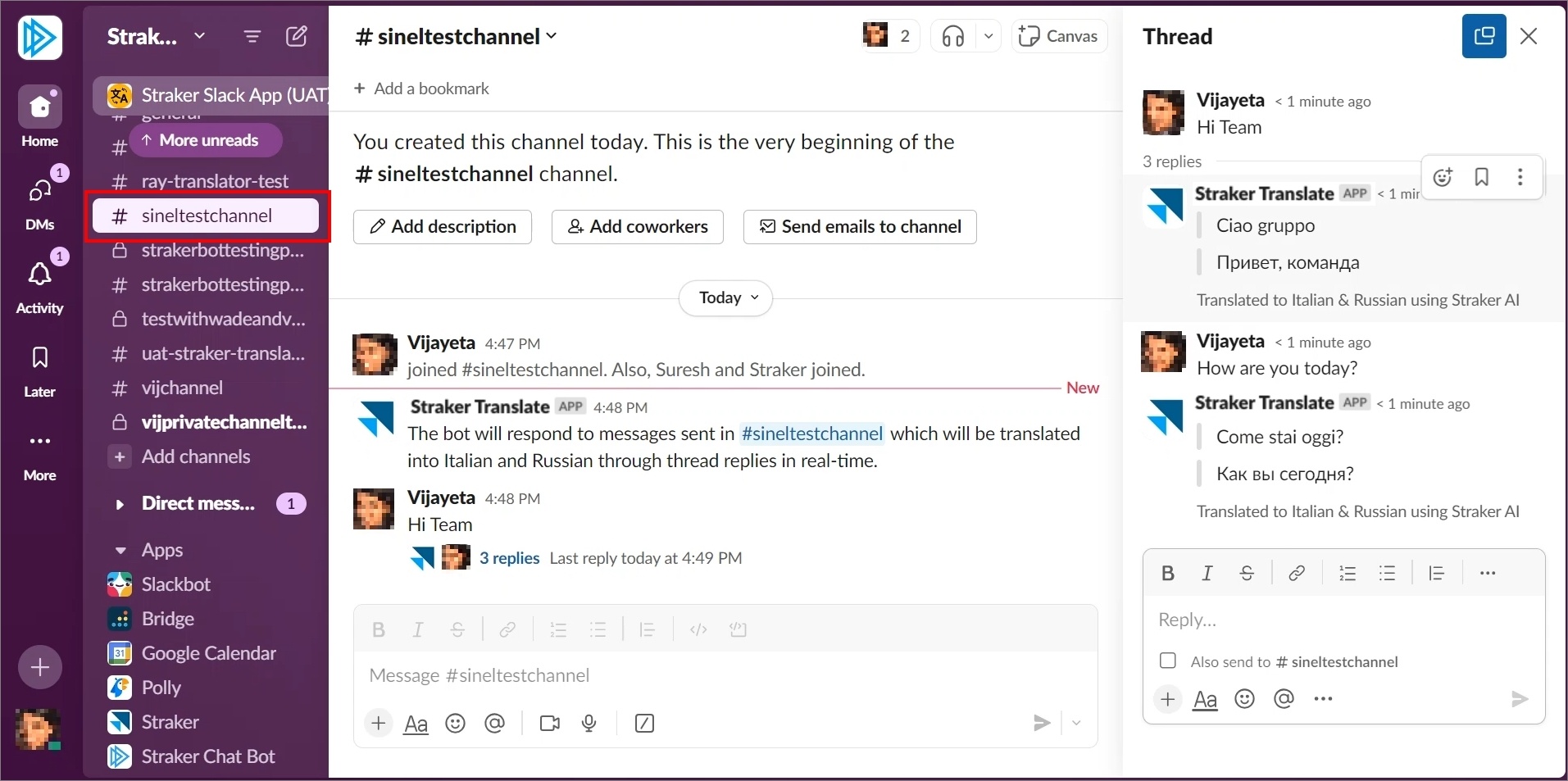Open the emoji picker in channel composer

pos(456,724)
